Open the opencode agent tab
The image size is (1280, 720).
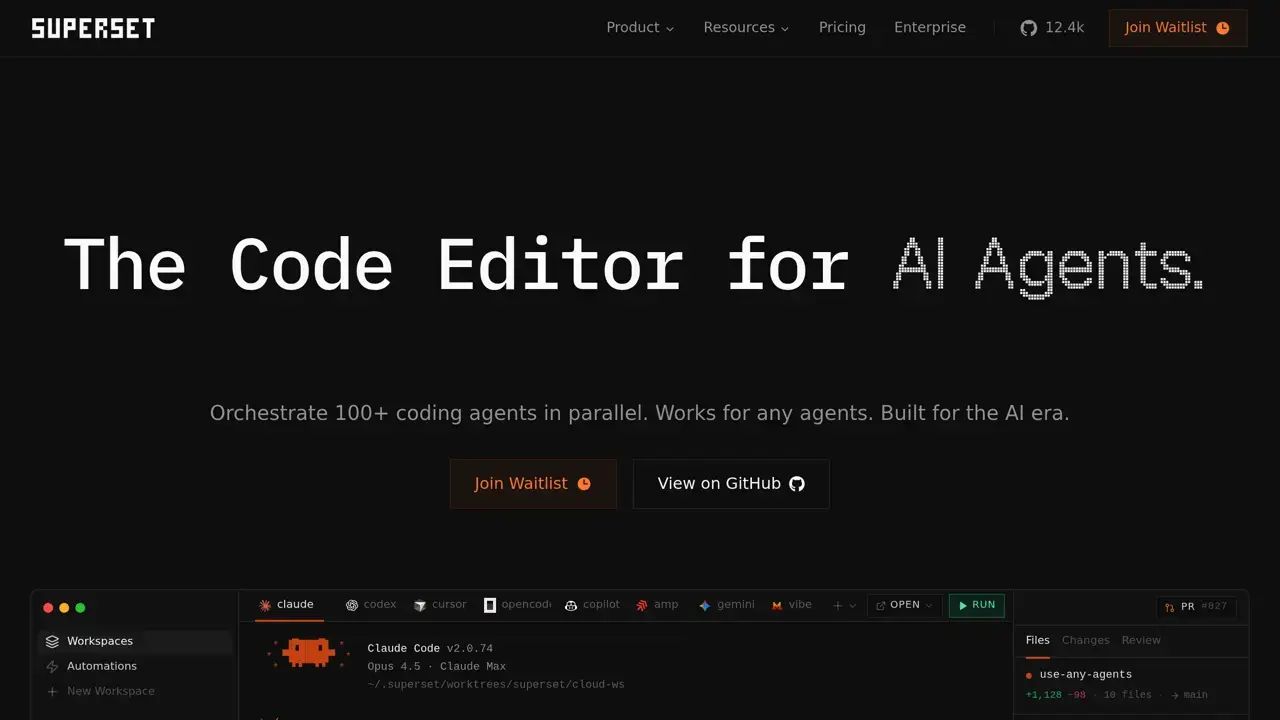(x=517, y=605)
